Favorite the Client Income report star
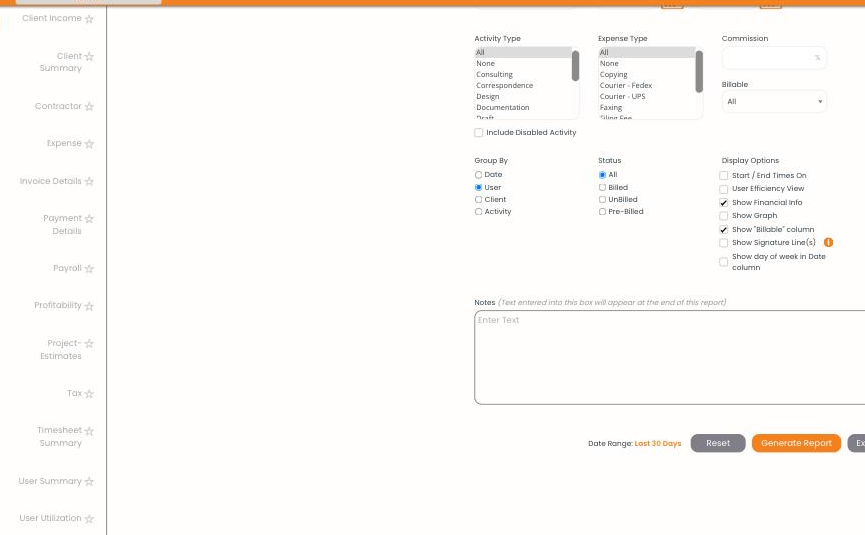 [x=89, y=19]
